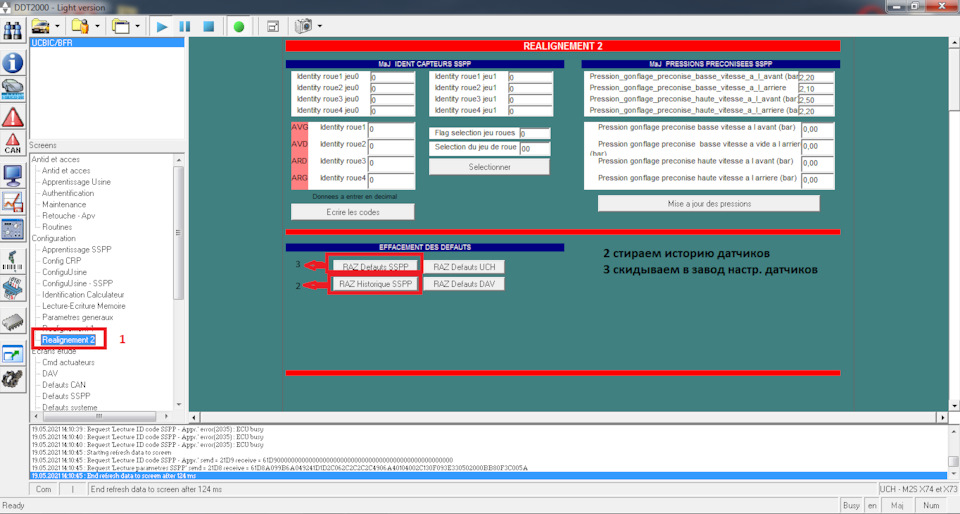
Task: Open Cmd actuateurs screen
Action: pyautogui.click(x=69, y=362)
